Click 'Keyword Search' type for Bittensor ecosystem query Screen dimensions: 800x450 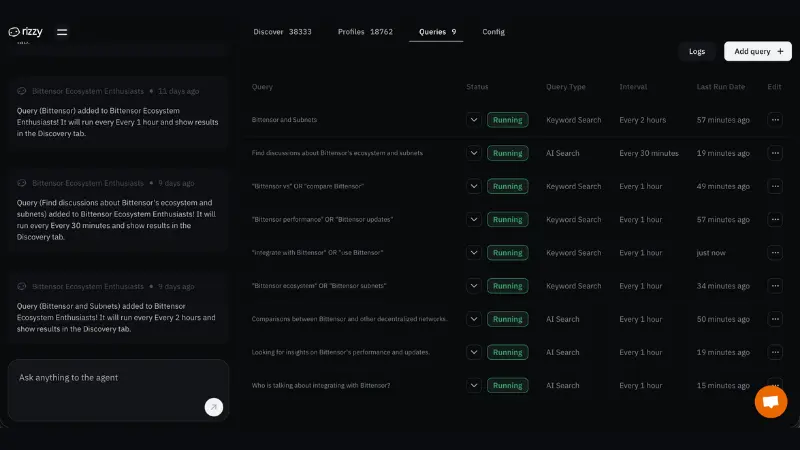573,286
